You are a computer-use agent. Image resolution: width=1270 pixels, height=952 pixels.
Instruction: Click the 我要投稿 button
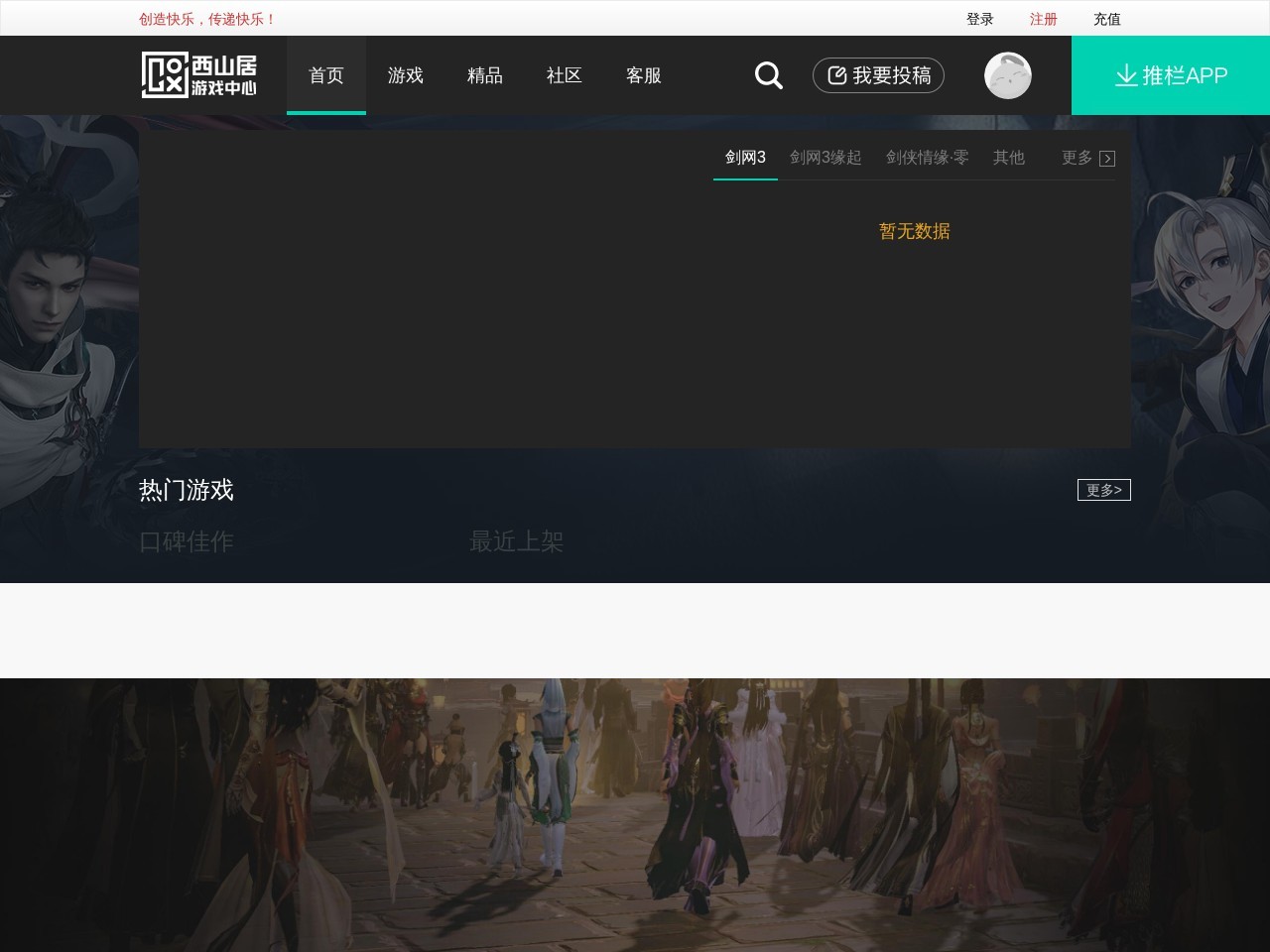(x=878, y=75)
